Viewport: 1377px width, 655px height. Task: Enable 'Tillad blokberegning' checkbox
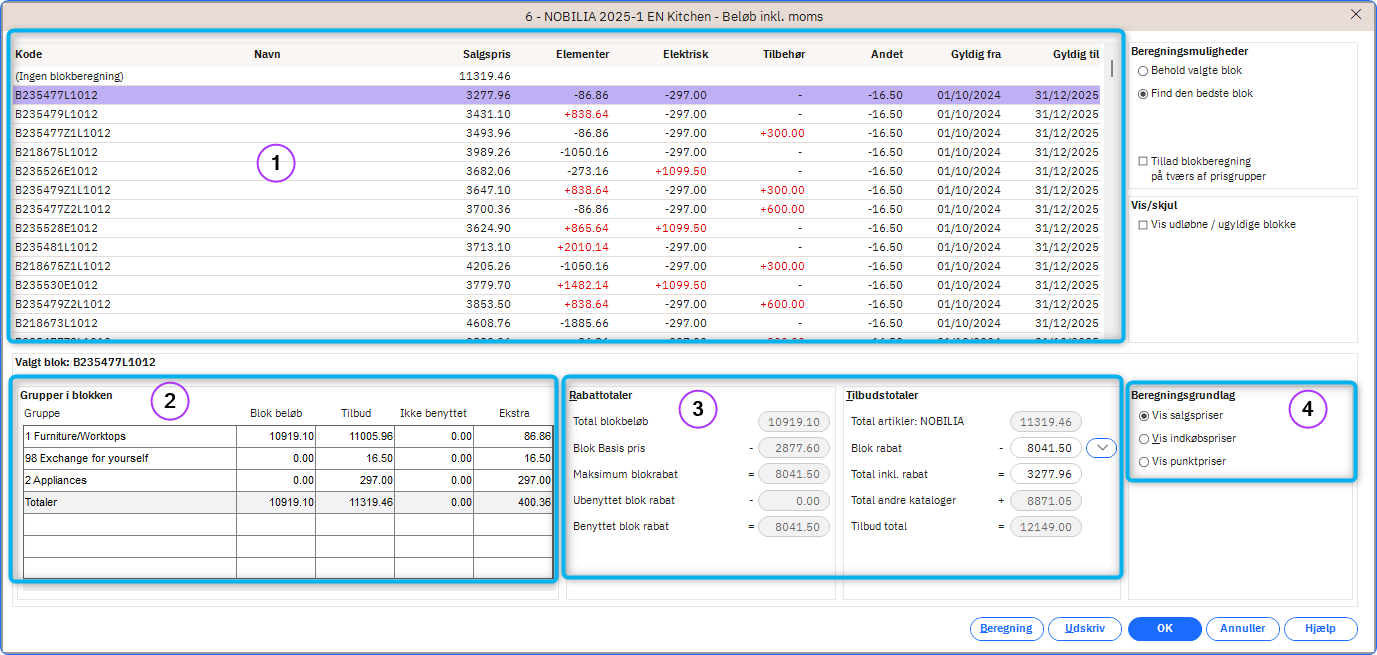(x=1143, y=161)
